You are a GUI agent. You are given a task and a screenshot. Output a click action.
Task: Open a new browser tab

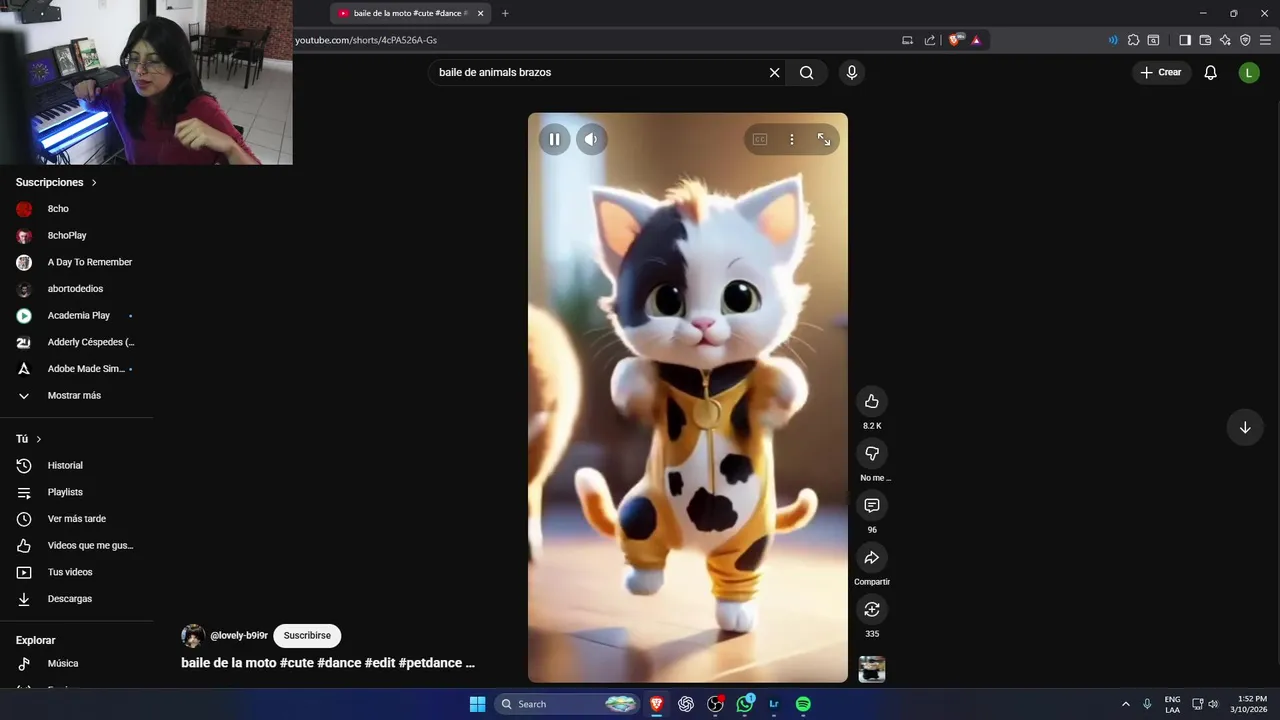[x=505, y=13]
